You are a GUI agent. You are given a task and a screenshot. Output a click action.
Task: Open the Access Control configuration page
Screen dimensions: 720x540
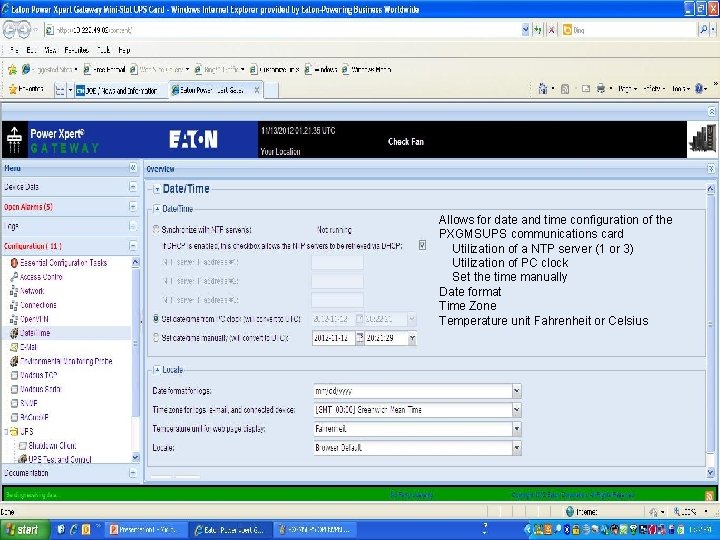point(41,277)
